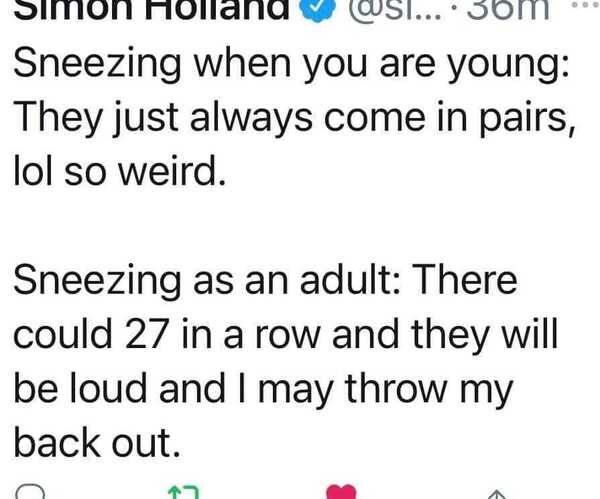The image size is (600, 499).
Task: Click the line "Sneezing when you are young:"
Action: click(x=291, y=69)
